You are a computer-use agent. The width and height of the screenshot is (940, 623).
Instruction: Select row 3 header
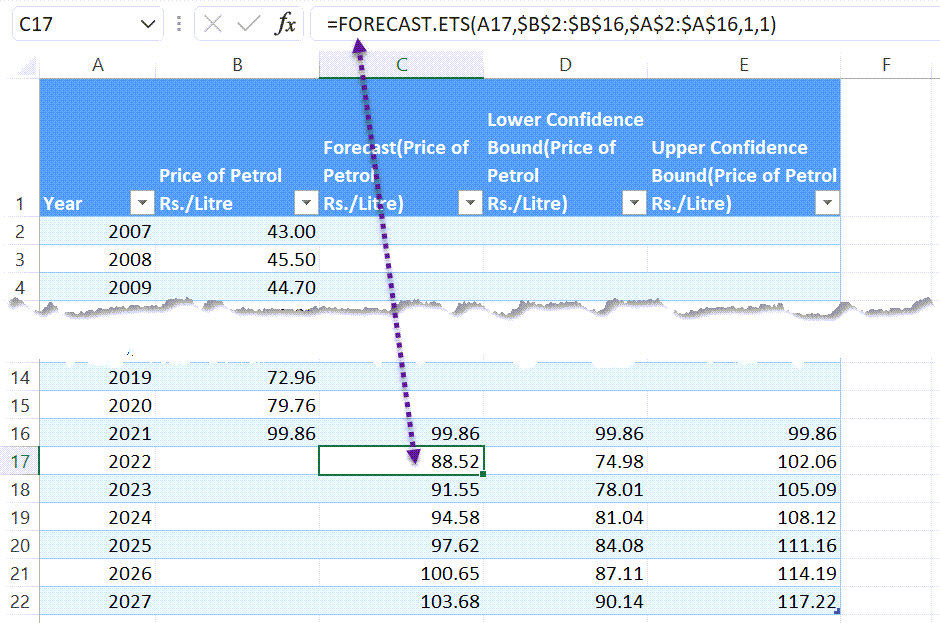click(x=20, y=259)
